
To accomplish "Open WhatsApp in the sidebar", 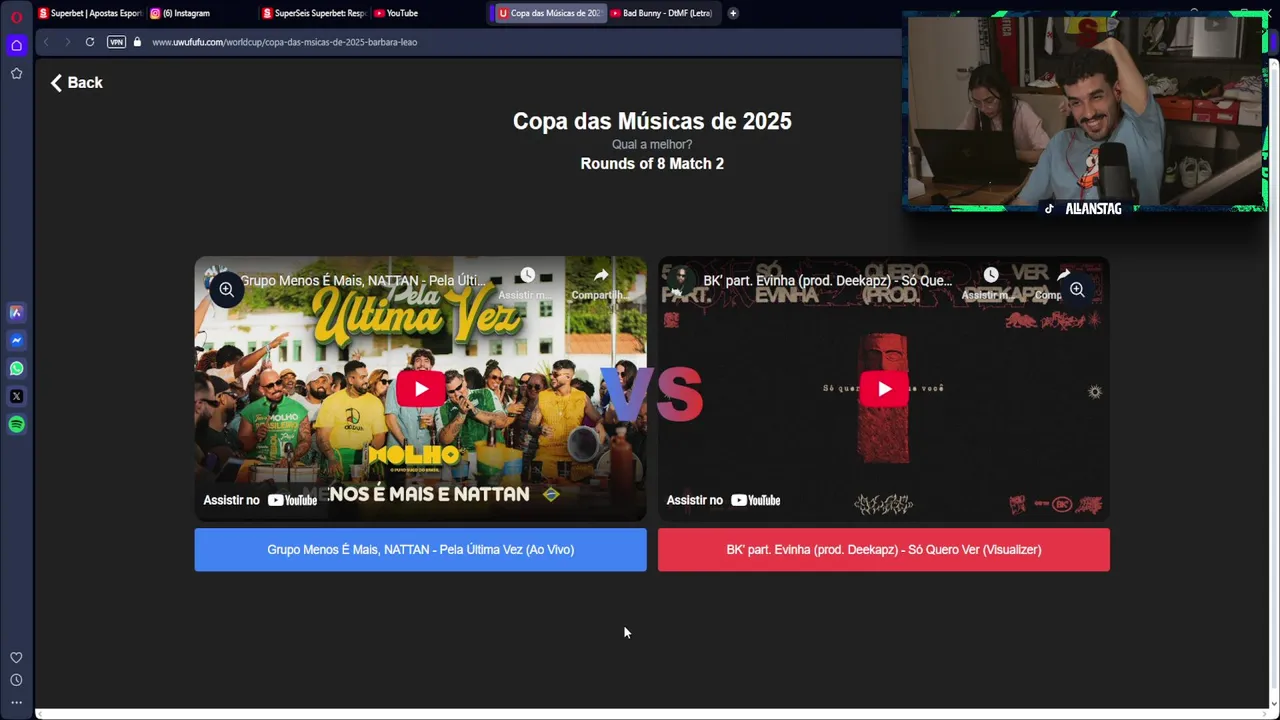I will point(16,368).
